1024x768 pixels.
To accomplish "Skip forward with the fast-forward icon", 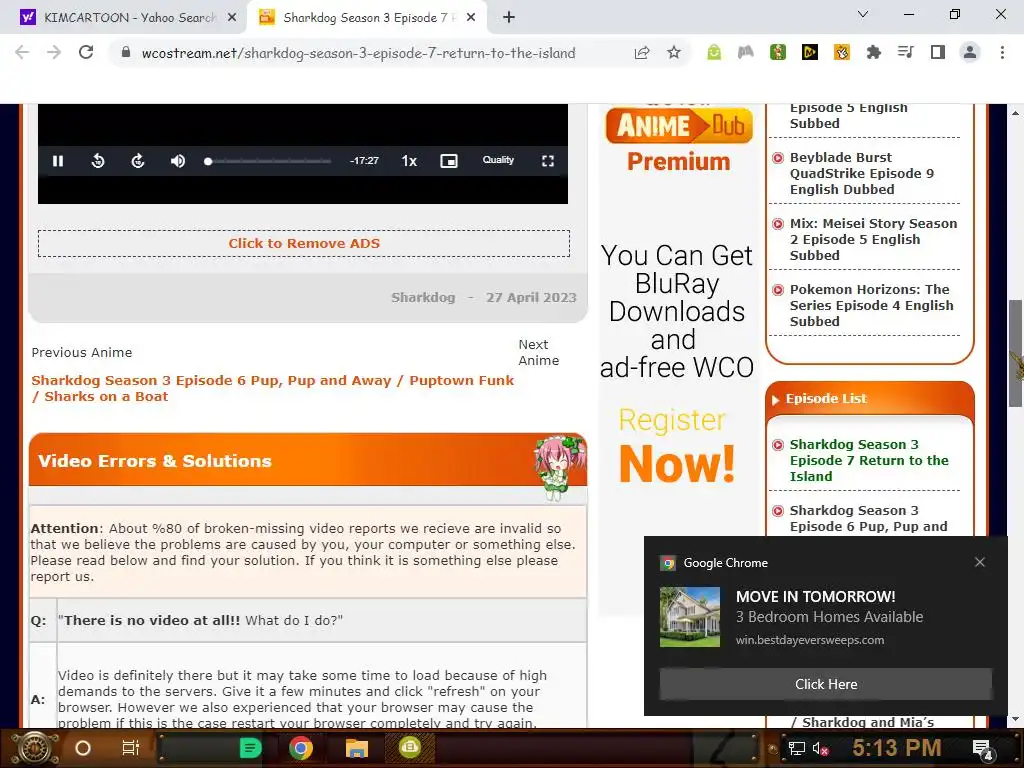I will (x=138, y=161).
